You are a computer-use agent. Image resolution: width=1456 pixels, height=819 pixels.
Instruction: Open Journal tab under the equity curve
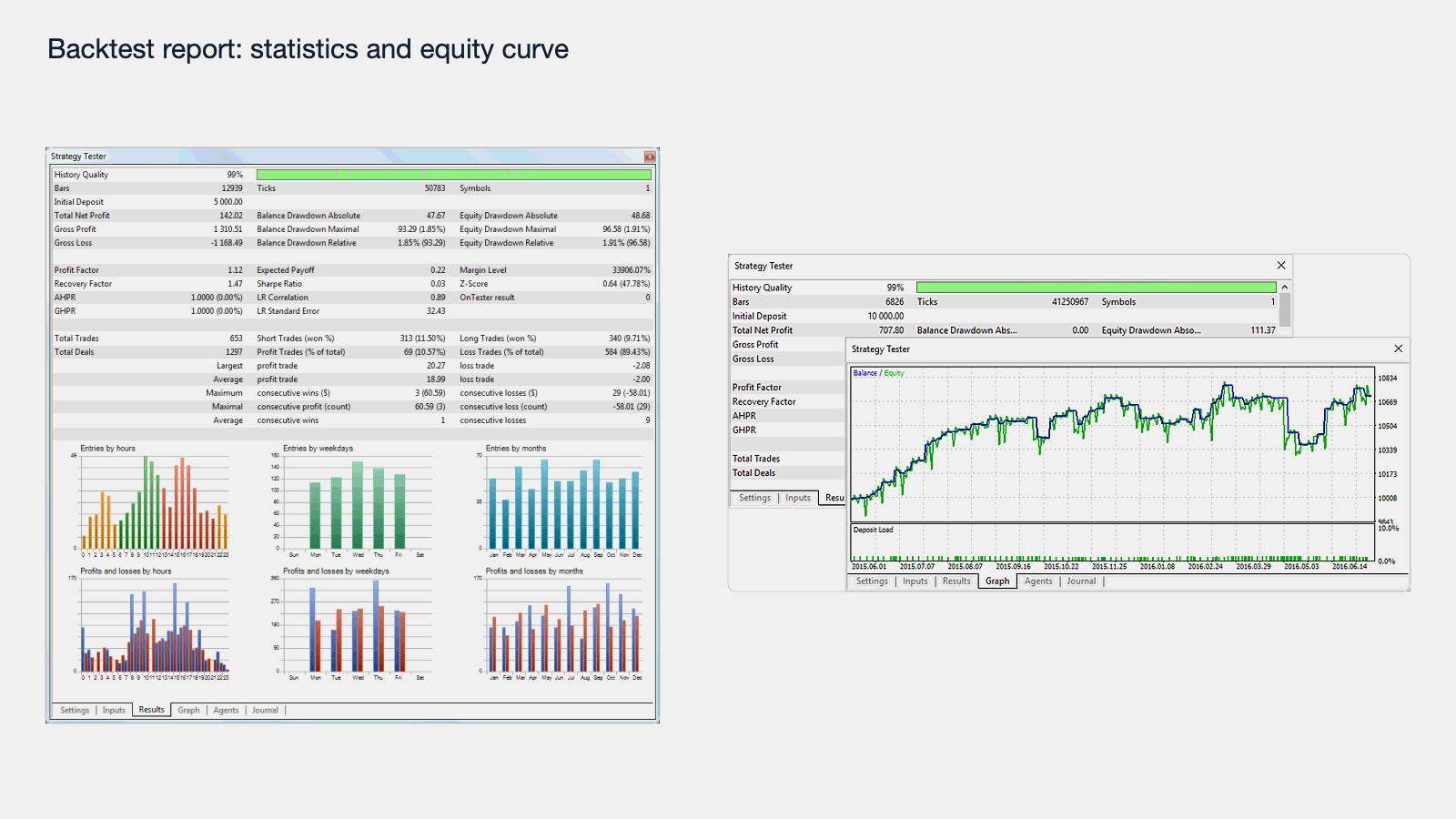(1081, 581)
